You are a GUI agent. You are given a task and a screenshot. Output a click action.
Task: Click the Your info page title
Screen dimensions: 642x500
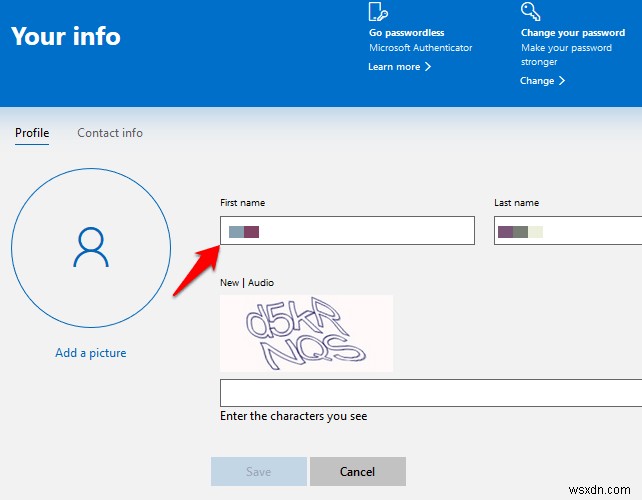(66, 36)
